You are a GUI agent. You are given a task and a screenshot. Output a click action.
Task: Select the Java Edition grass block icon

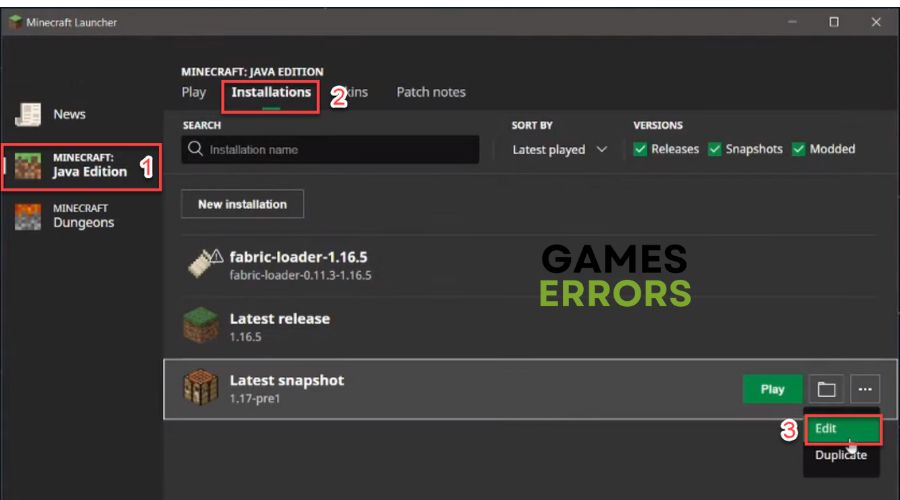pyautogui.click(x=28, y=166)
